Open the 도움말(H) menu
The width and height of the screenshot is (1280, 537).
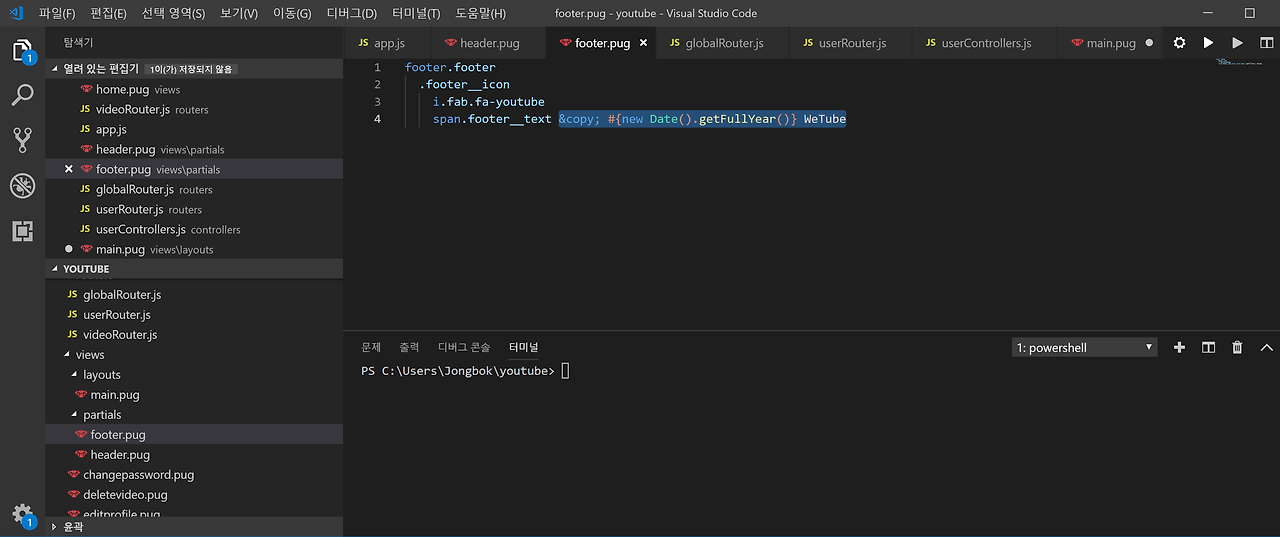pos(480,13)
